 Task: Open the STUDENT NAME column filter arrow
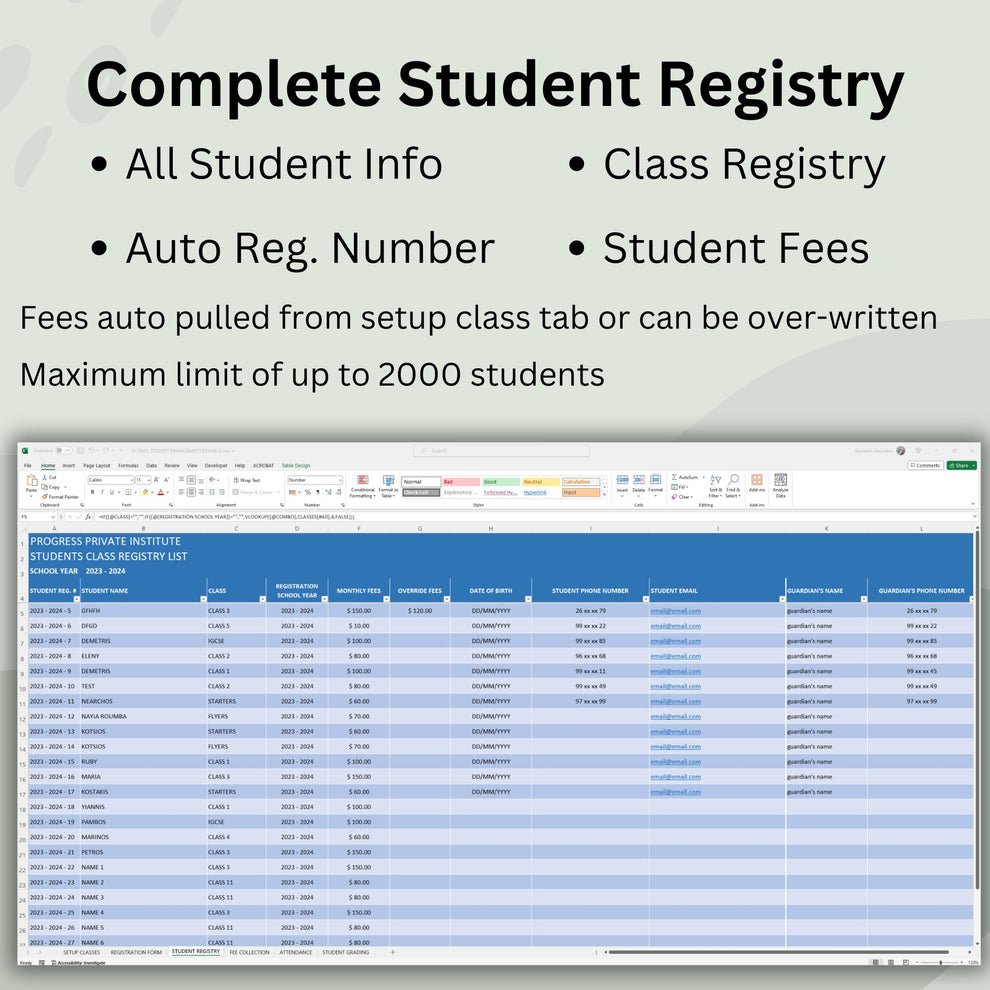pos(203,599)
